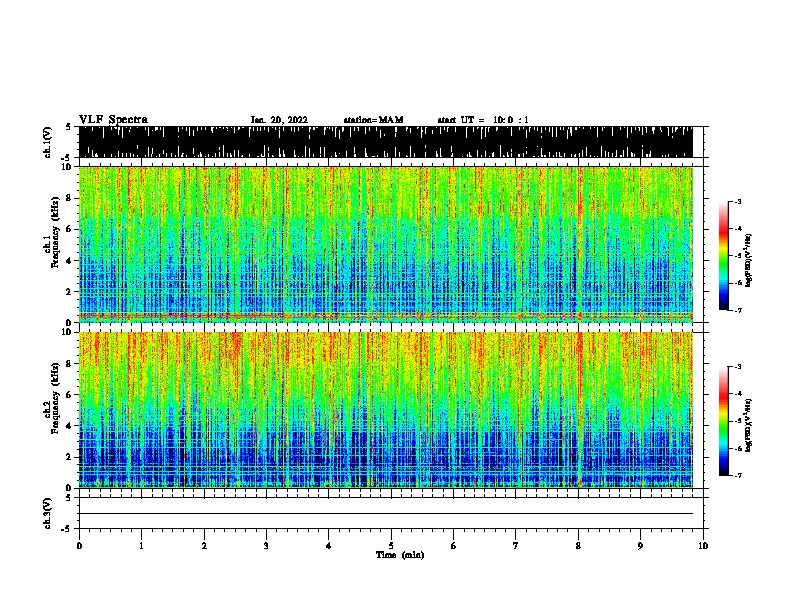
Task: Click the "5" tick on ch.1(V) axis
Action: (69, 127)
